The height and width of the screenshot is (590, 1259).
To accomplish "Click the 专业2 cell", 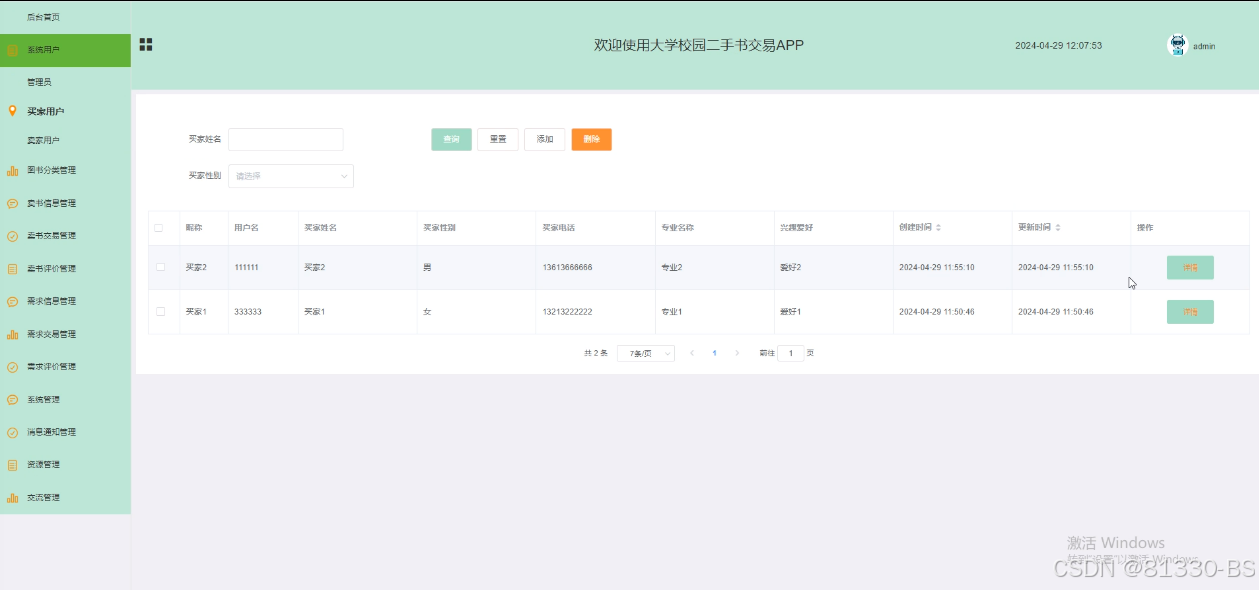I will pos(672,268).
